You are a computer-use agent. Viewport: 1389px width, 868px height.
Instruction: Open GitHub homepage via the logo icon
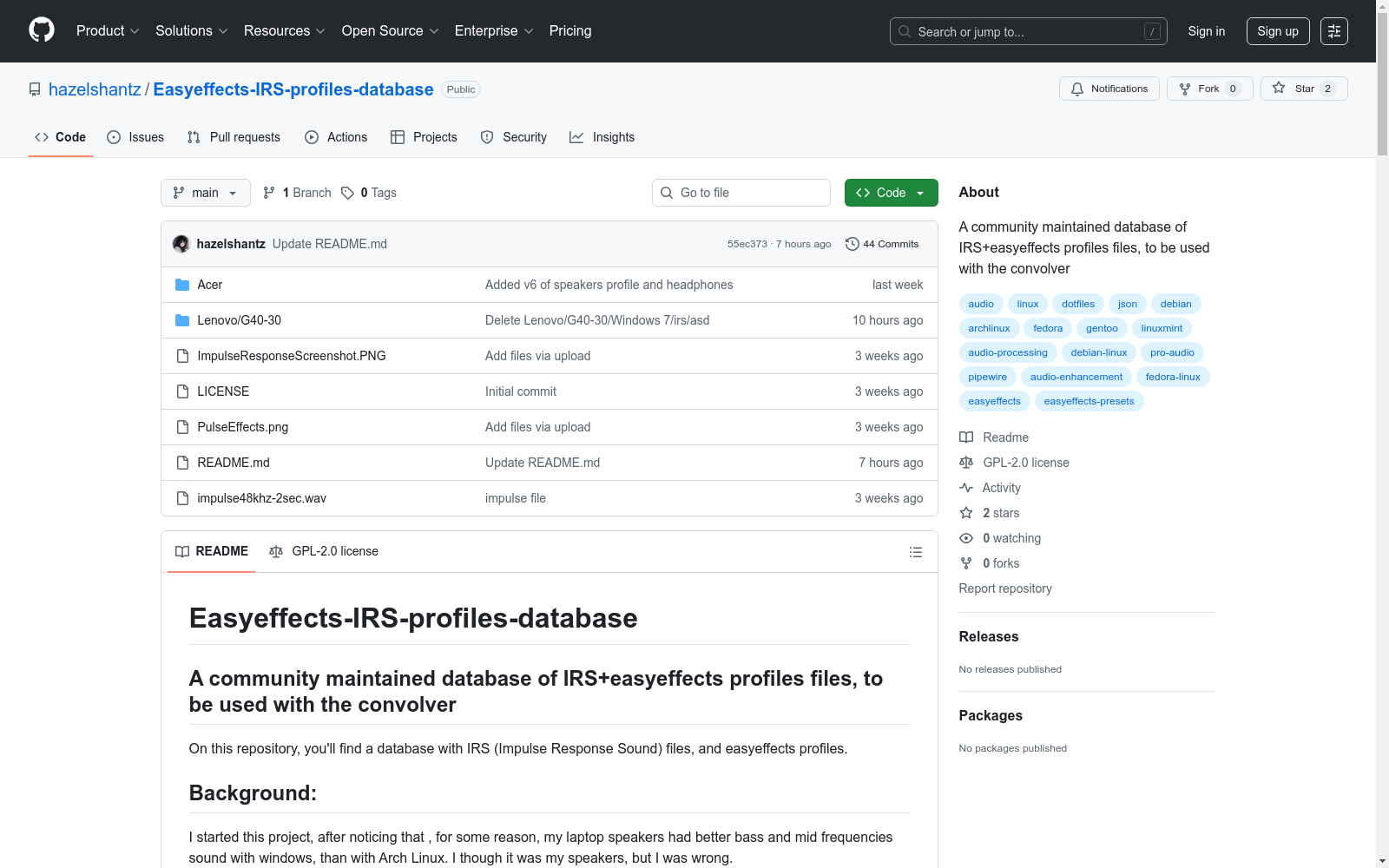[x=41, y=30]
